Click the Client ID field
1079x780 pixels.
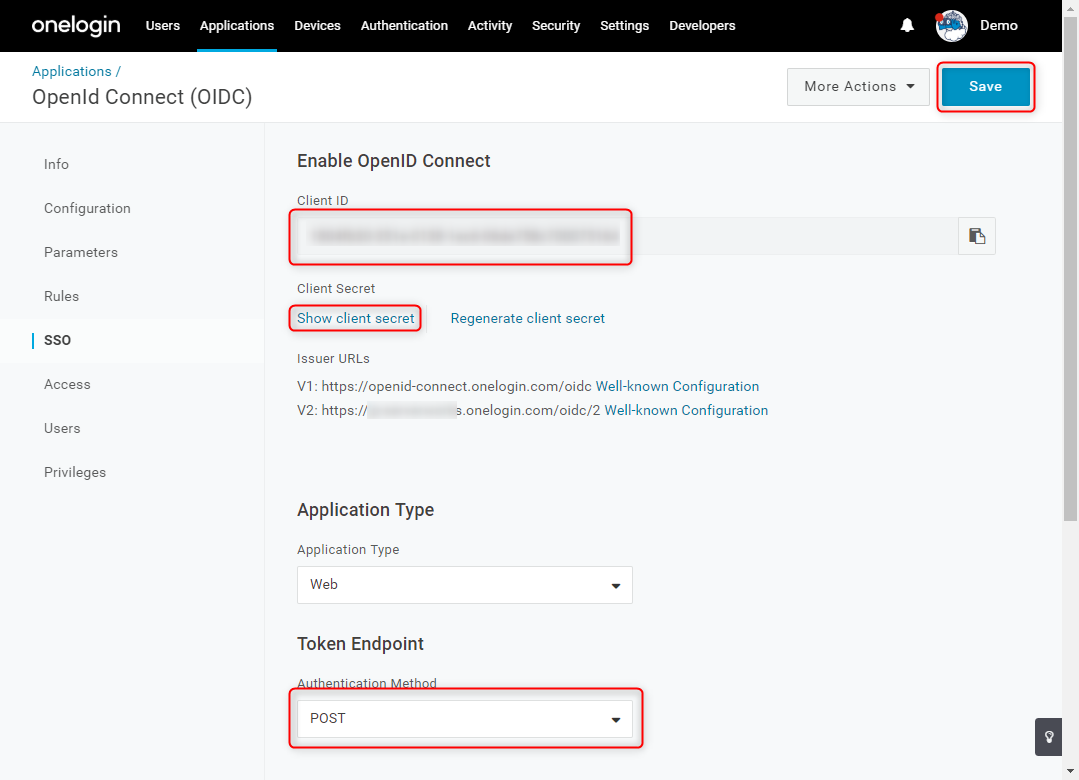click(628, 236)
